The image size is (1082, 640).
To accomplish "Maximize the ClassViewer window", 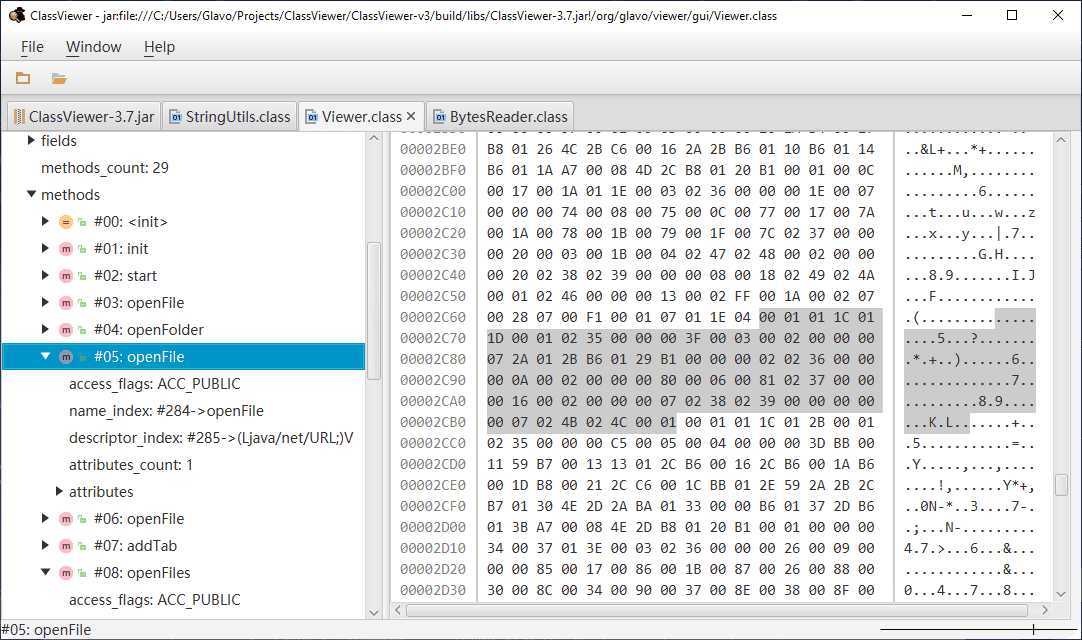I will coord(1012,15).
